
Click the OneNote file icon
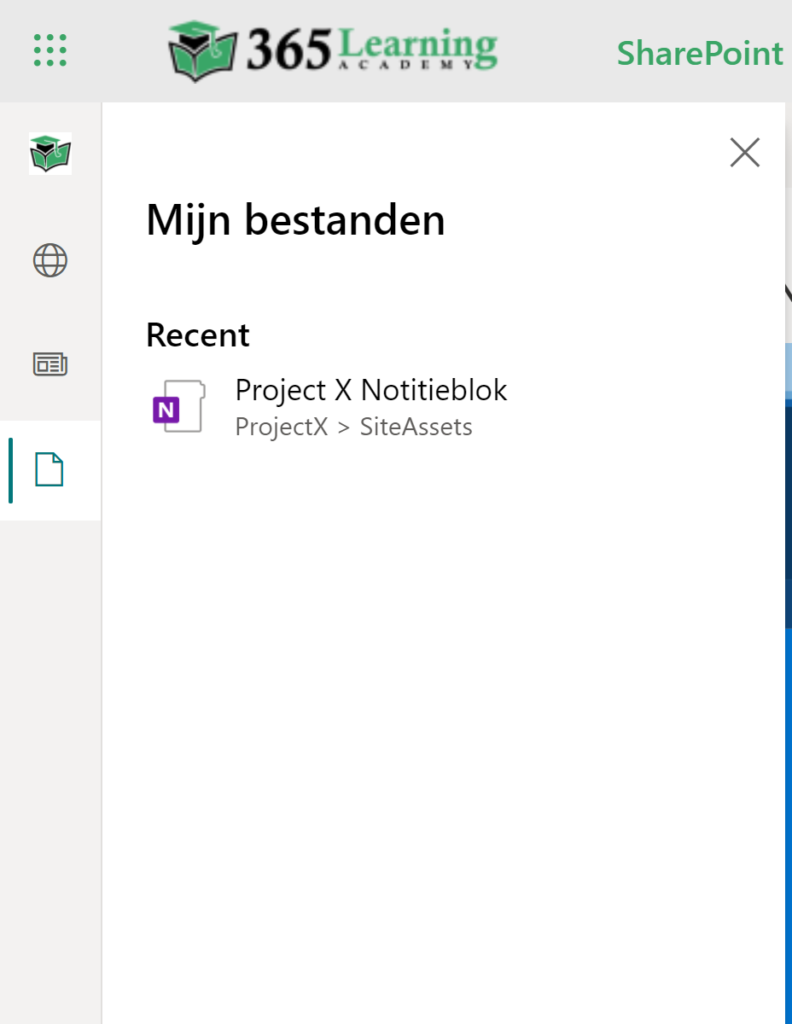coord(178,407)
